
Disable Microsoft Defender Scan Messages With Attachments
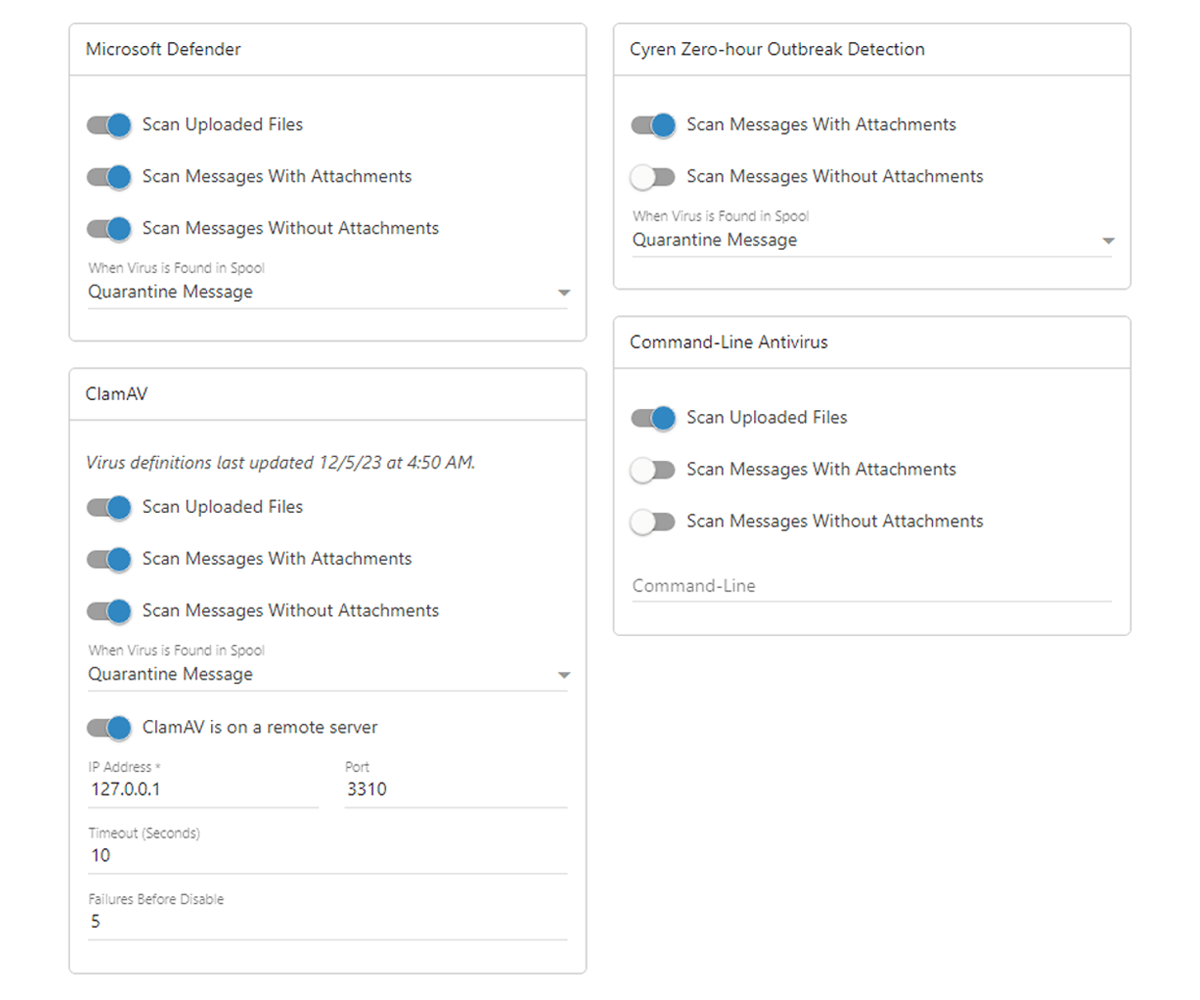109,177
